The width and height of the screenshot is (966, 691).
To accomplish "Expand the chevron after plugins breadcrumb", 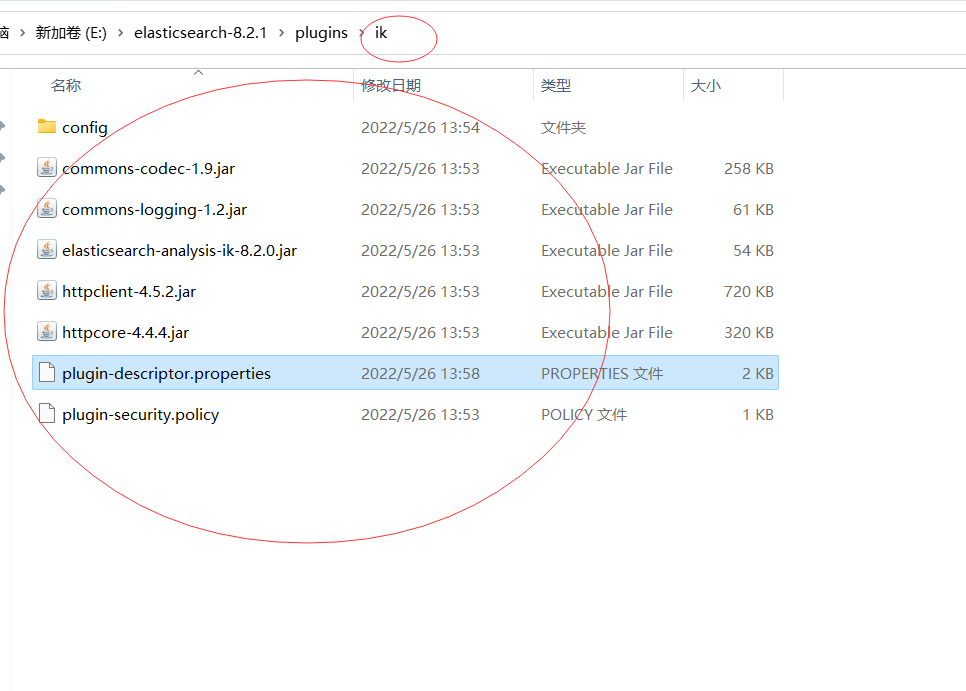I will click(362, 33).
